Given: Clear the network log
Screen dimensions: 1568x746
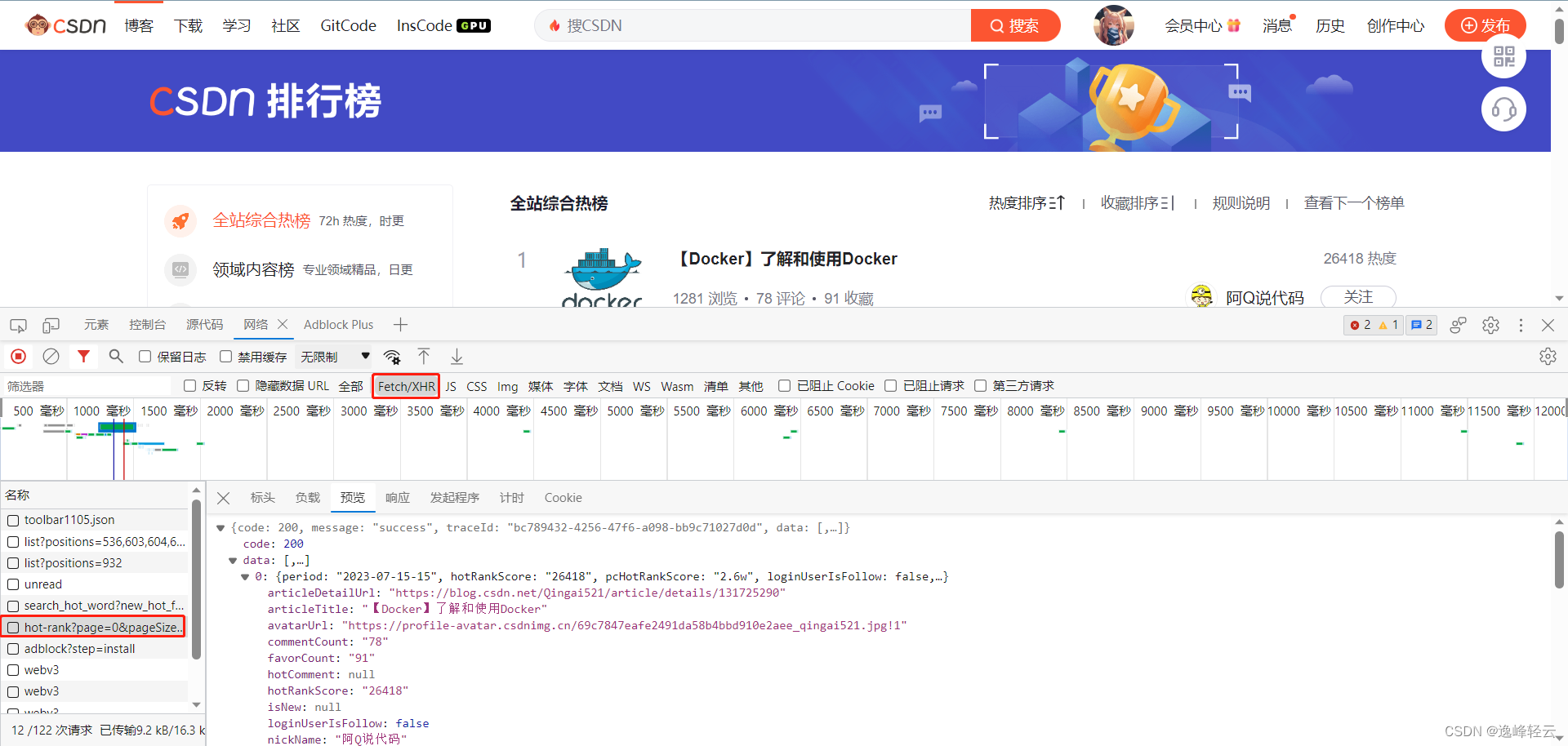Looking at the screenshot, I should [51, 357].
